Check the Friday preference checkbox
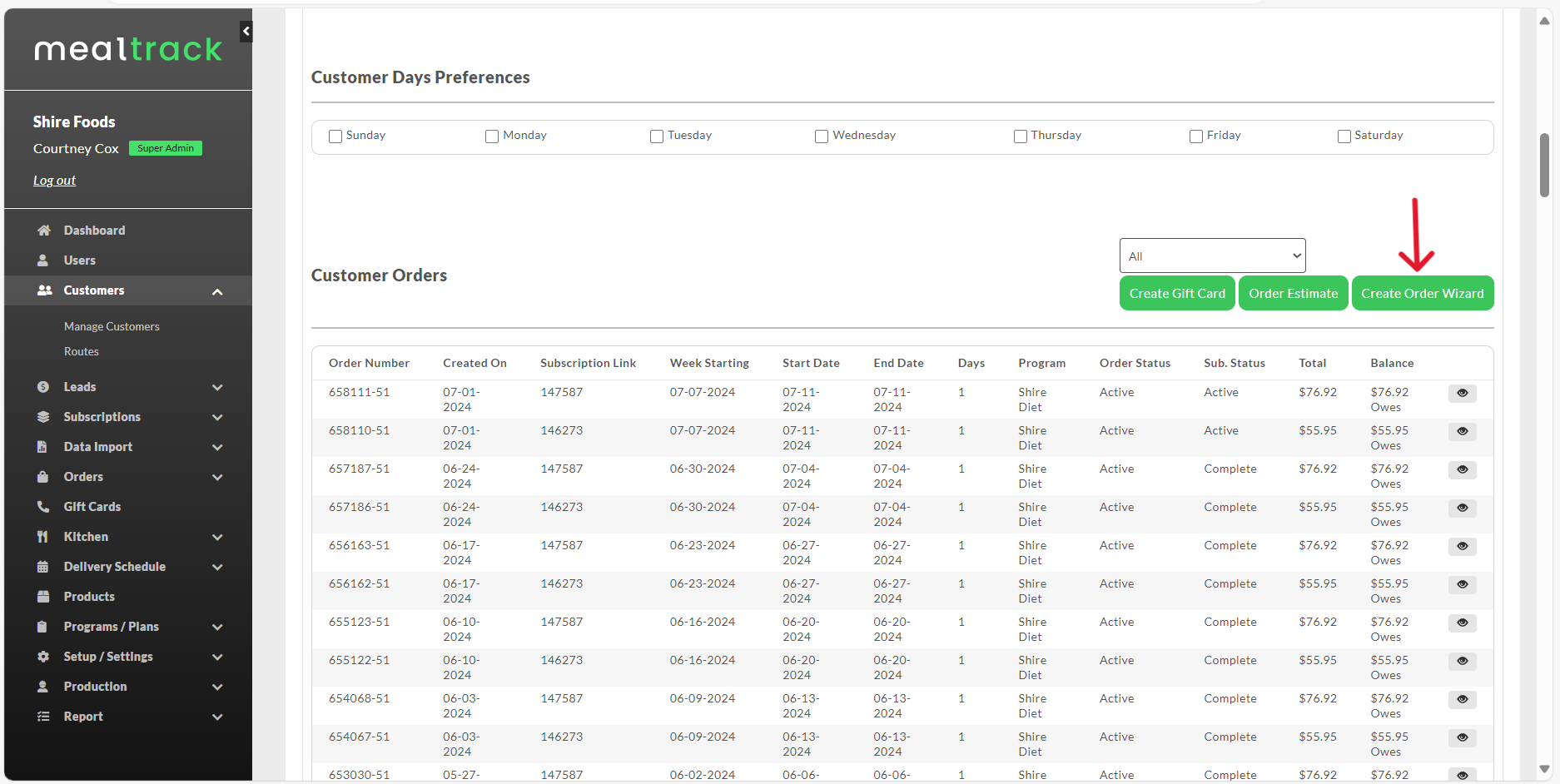1560x784 pixels. click(x=1196, y=136)
